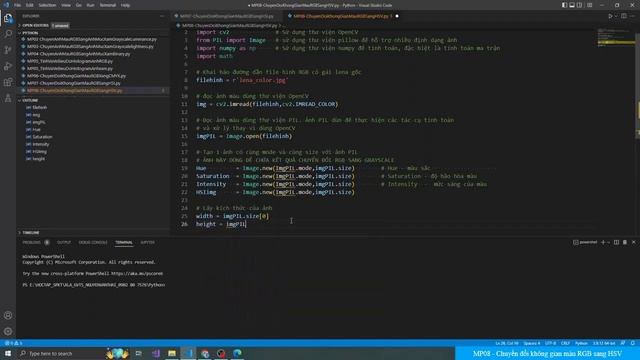Open Task View on the taskbar

coord(138,353)
